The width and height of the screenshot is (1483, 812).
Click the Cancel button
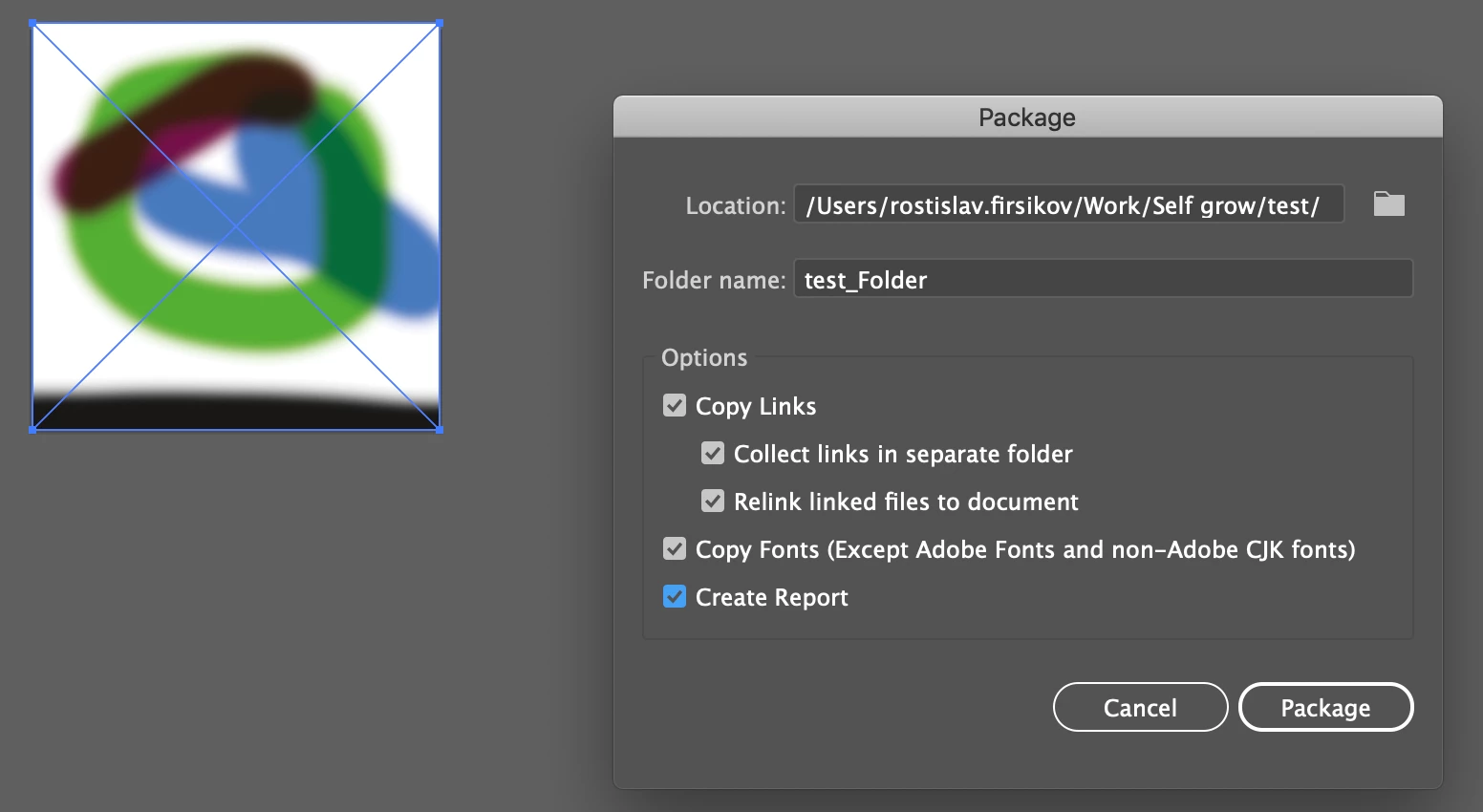[x=1140, y=707]
